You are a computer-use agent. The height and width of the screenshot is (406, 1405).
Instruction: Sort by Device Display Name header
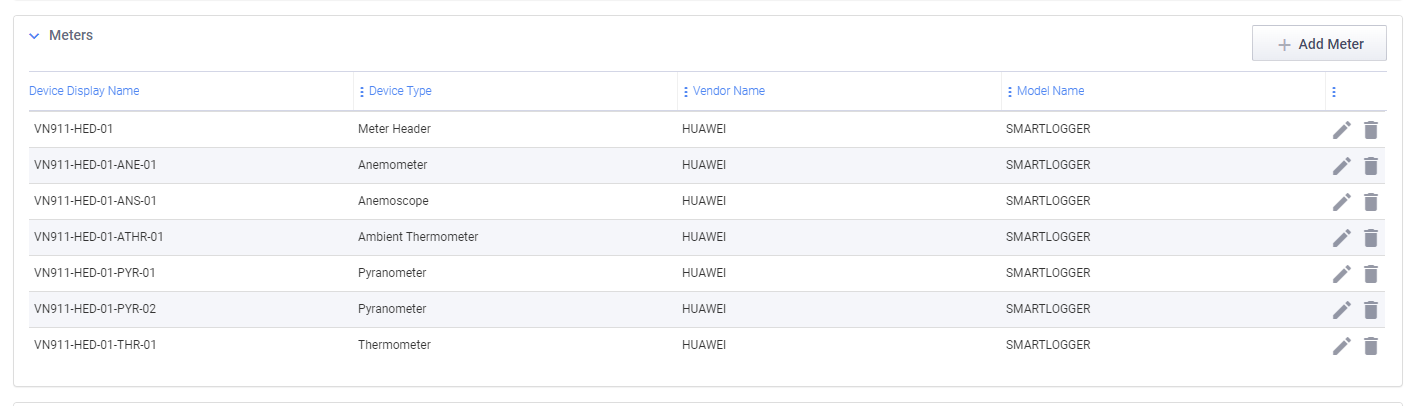click(x=84, y=91)
